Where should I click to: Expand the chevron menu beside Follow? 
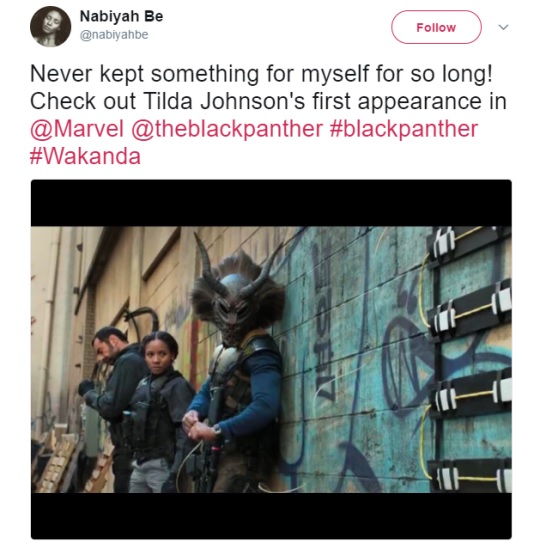tap(504, 27)
